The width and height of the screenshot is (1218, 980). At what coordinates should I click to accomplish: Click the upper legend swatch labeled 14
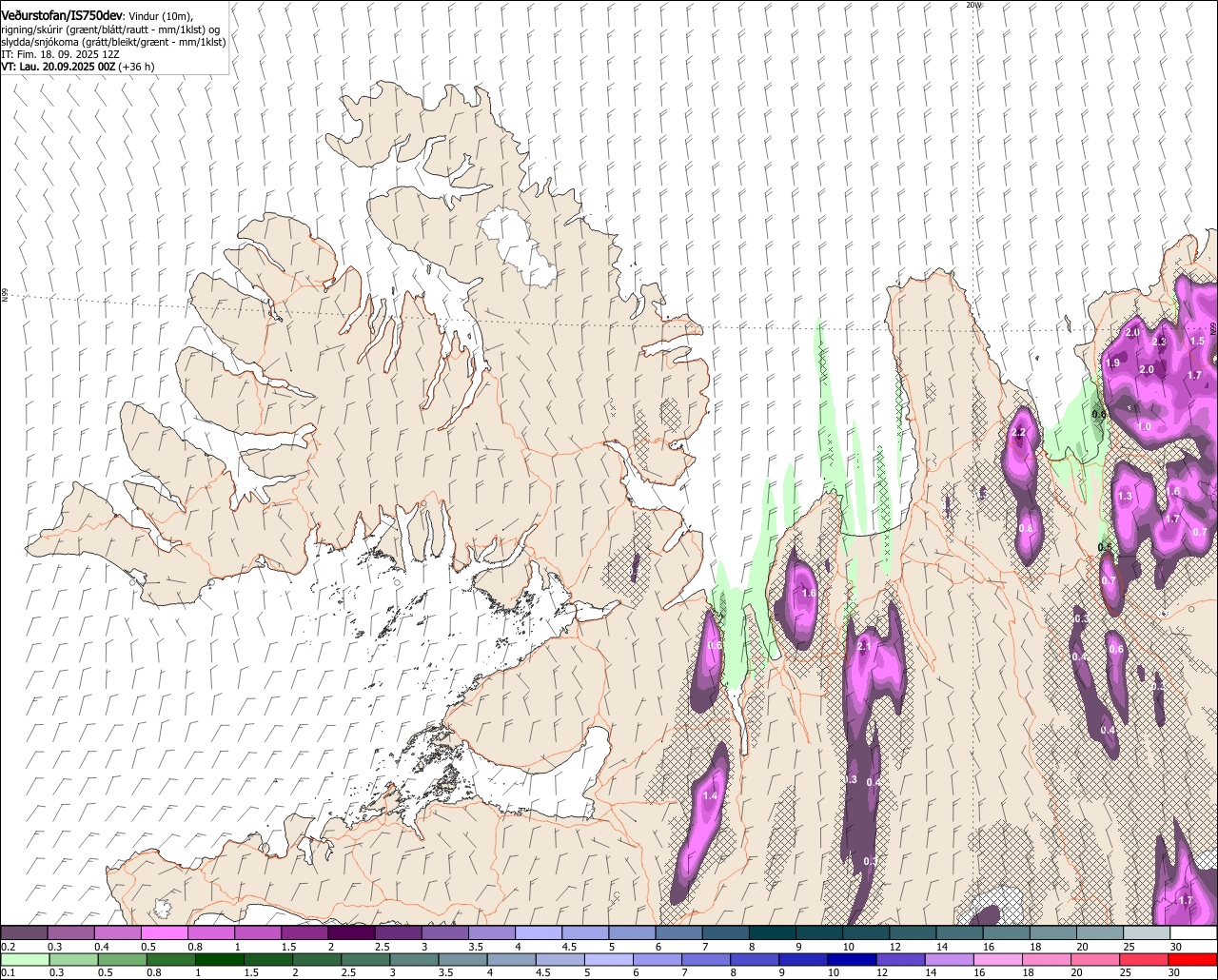coord(960,932)
